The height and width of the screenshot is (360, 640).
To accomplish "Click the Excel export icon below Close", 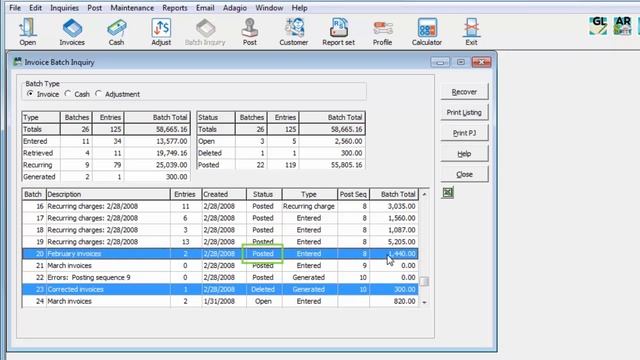I will pyautogui.click(x=448, y=193).
